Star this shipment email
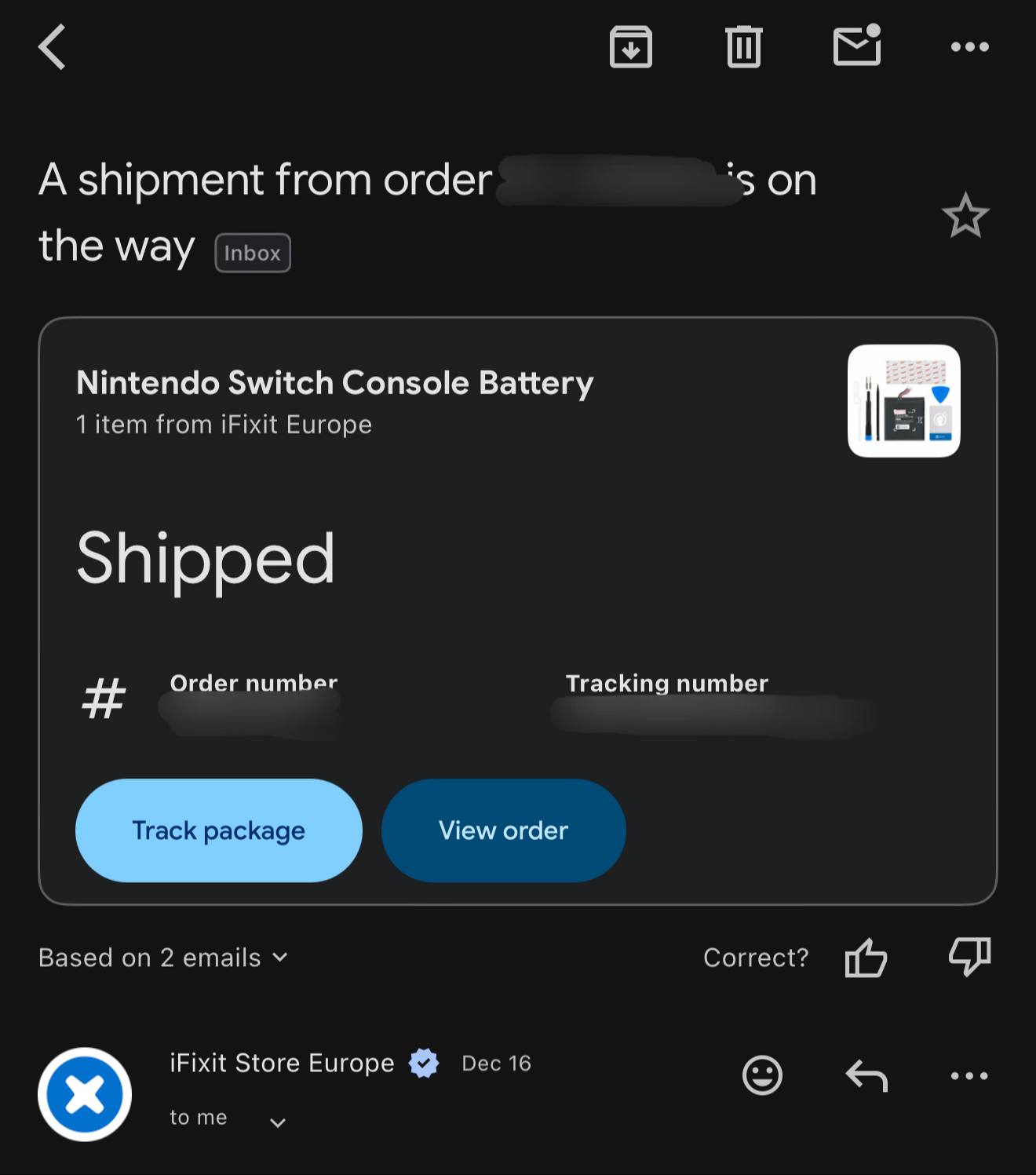1036x1175 pixels. [965, 216]
